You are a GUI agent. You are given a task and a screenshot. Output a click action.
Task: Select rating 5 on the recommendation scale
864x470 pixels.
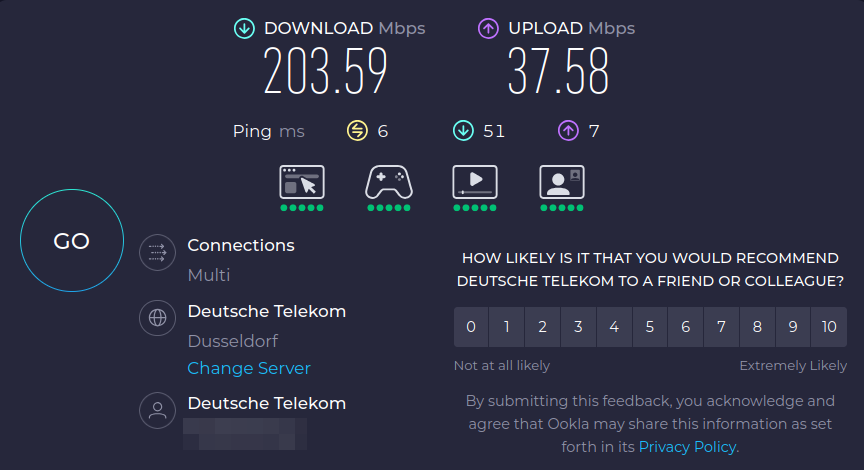[x=650, y=326]
